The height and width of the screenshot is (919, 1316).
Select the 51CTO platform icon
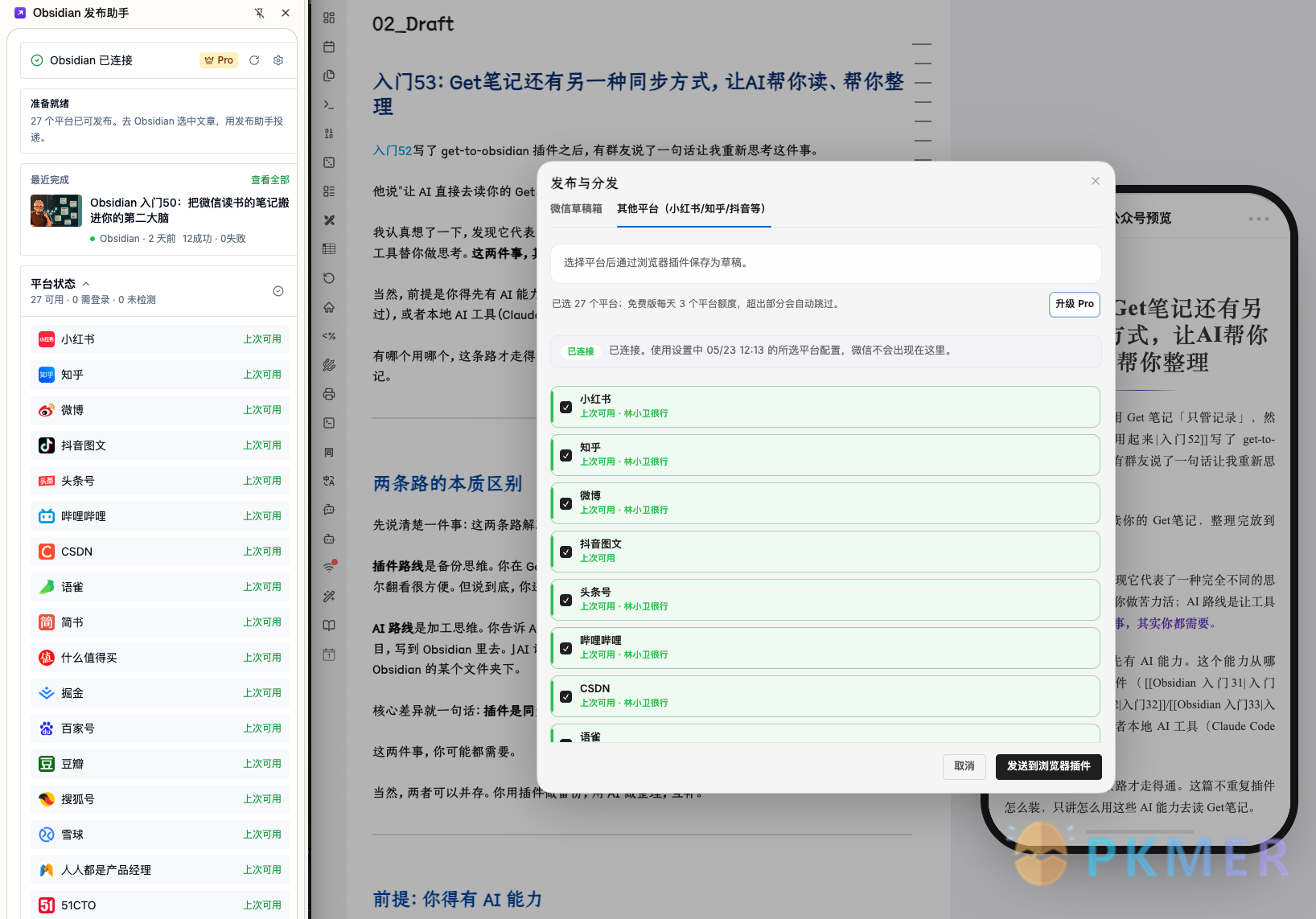[x=47, y=905]
